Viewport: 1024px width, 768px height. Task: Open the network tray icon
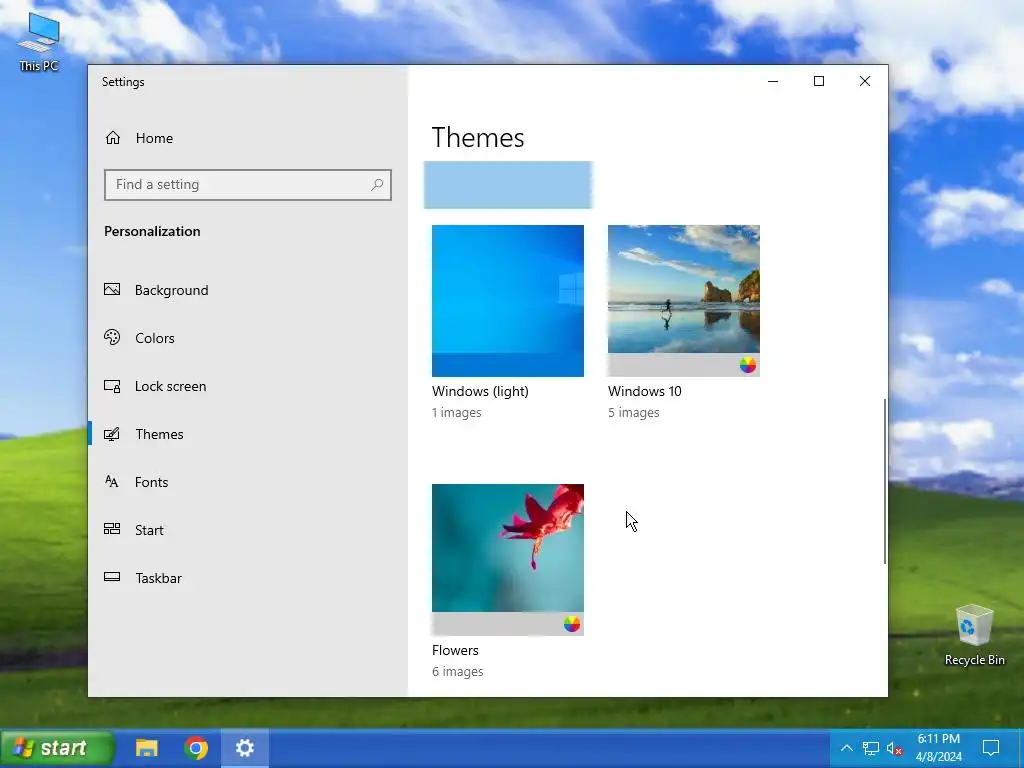coord(870,748)
